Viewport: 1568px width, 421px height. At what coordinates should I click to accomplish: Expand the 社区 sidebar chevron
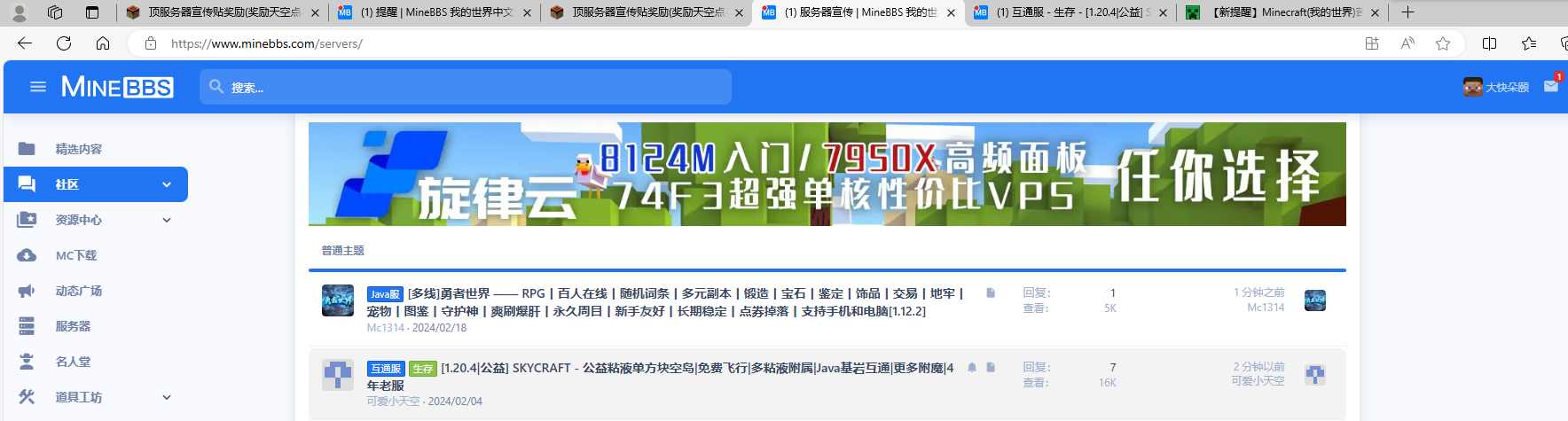(x=167, y=184)
